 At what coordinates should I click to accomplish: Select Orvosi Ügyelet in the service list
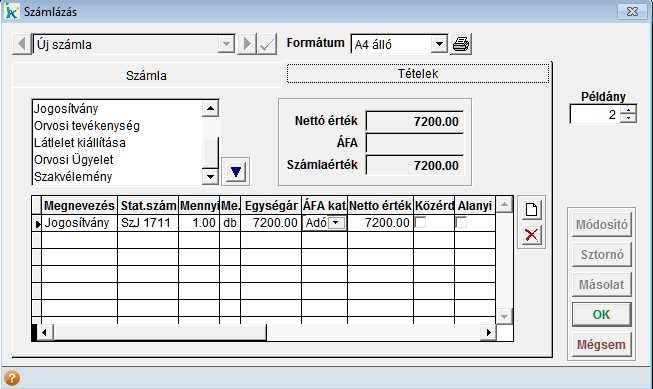tap(74, 160)
